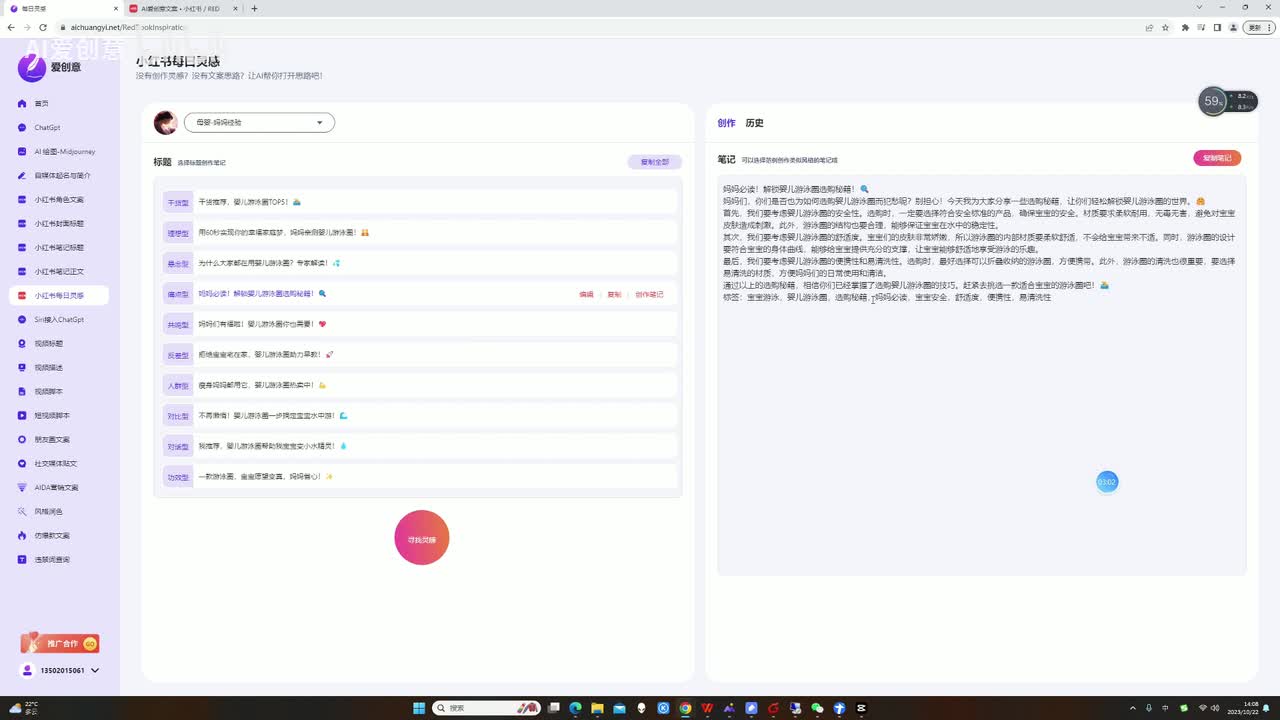Screen dimensions: 1280x720
Task: Click the 风格润色 magic wand icon
Action: (x=22, y=512)
